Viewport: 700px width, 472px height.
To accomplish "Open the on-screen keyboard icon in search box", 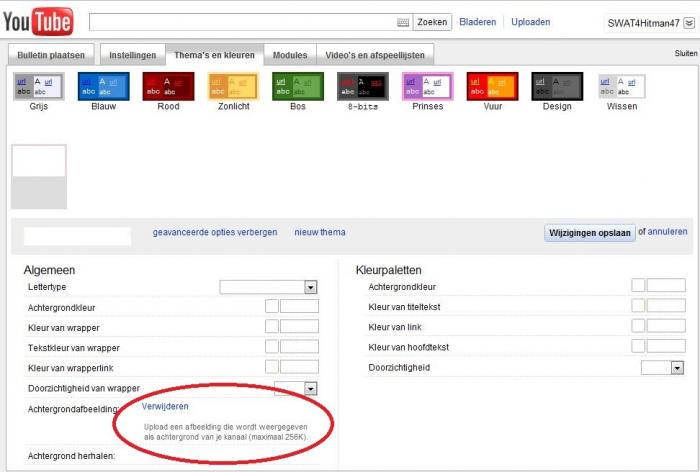I will [x=403, y=22].
